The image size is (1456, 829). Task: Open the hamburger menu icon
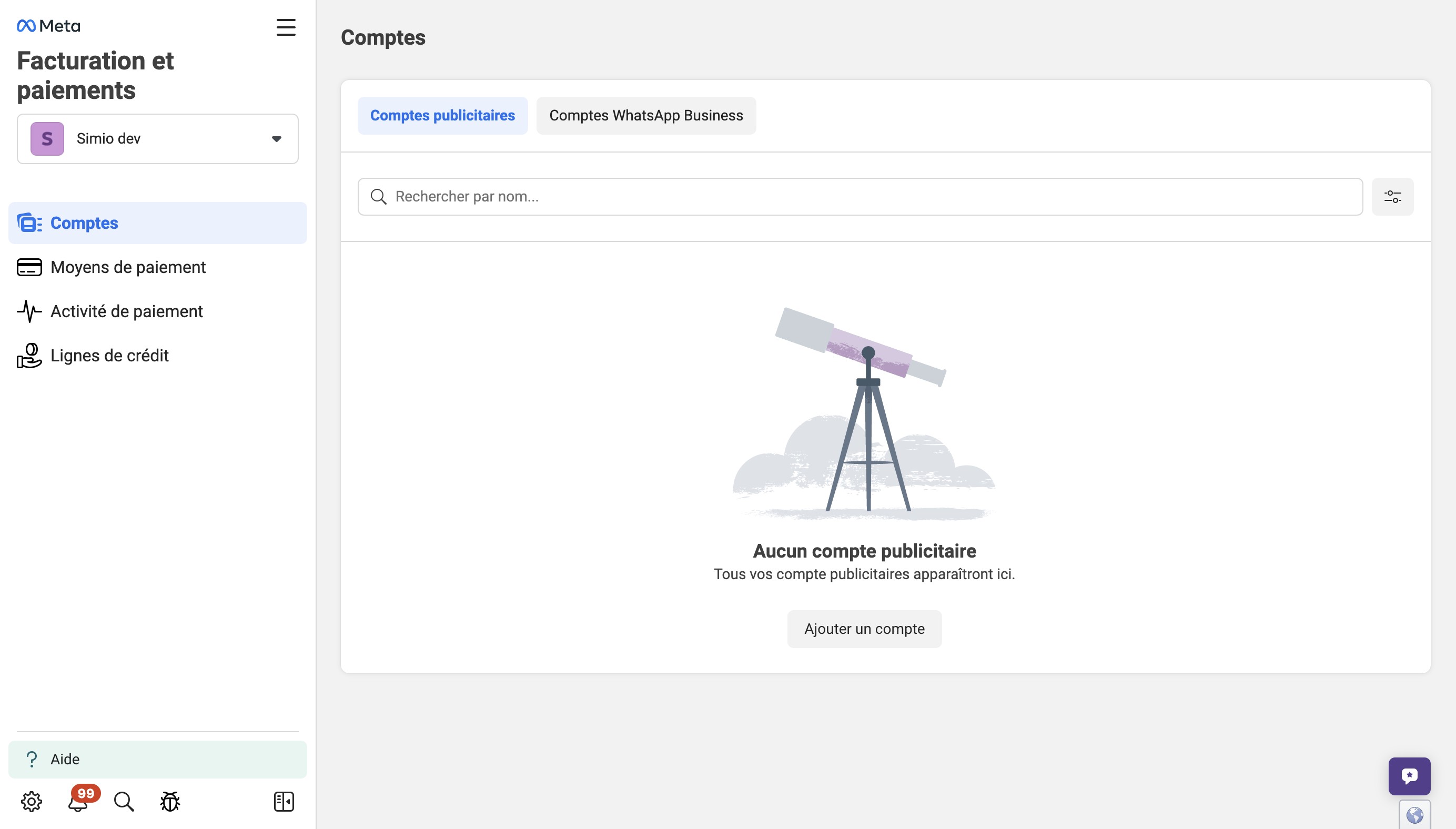pyautogui.click(x=286, y=27)
